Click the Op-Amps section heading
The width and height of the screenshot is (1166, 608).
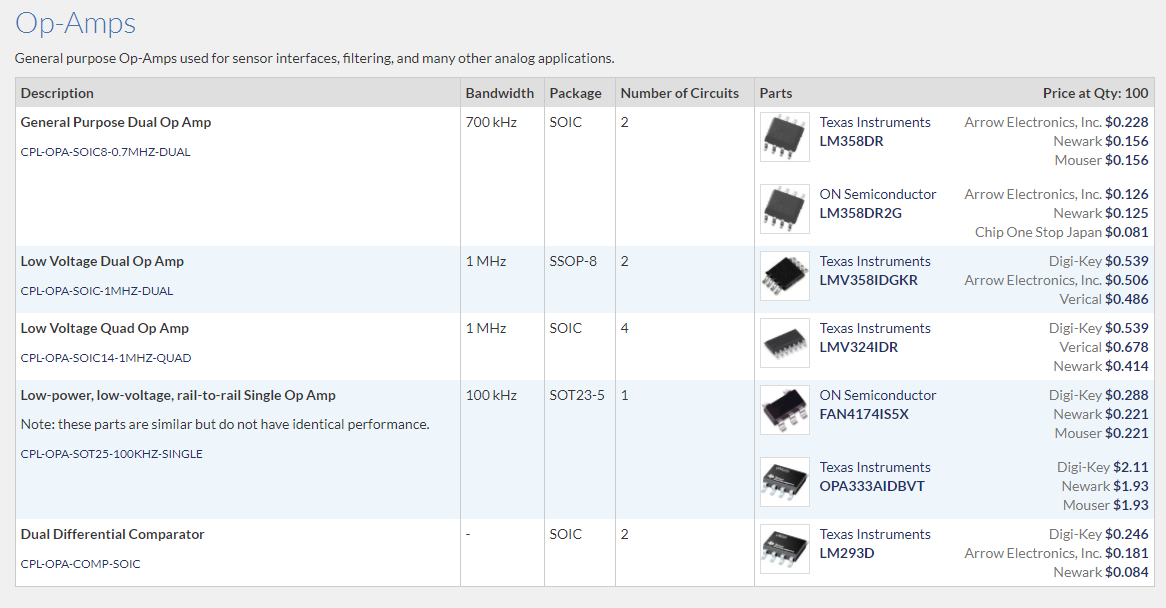[x=76, y=23]
